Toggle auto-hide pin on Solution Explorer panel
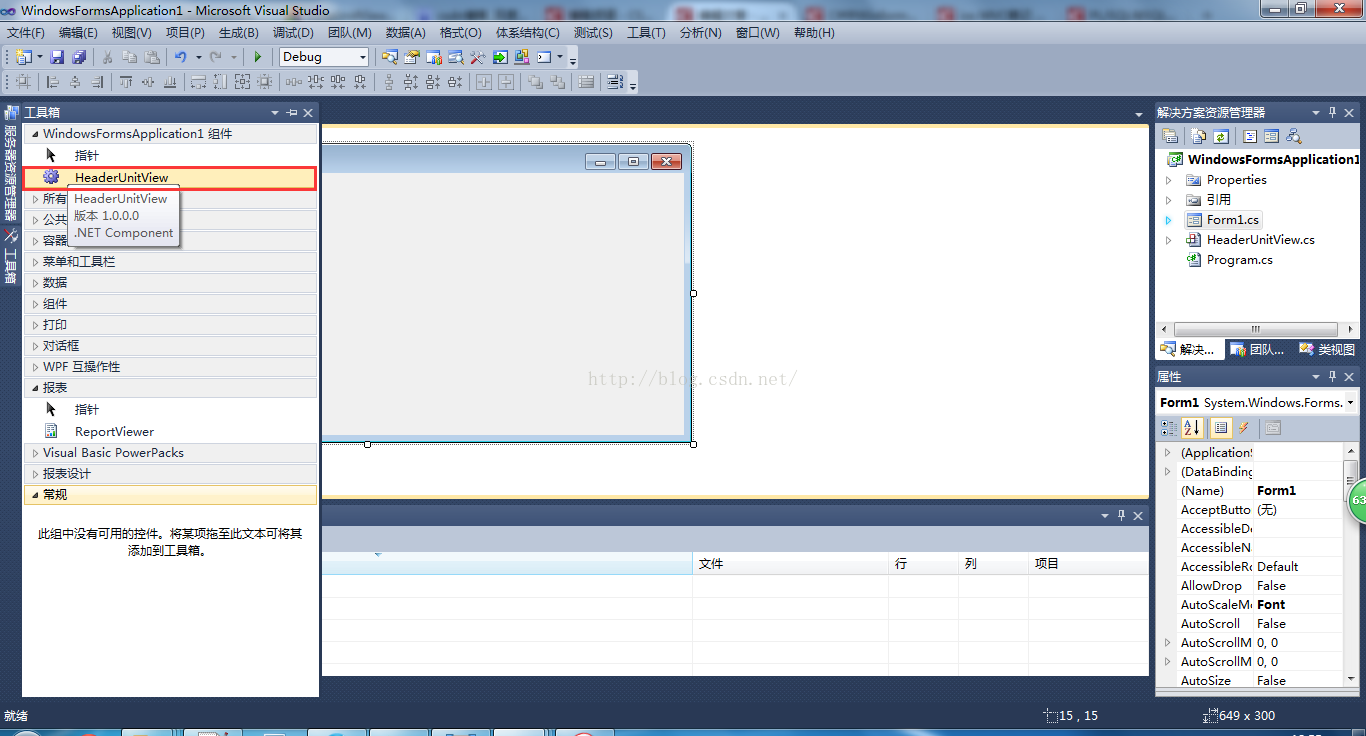The image size is (1366, 736). coord(1333,113)
